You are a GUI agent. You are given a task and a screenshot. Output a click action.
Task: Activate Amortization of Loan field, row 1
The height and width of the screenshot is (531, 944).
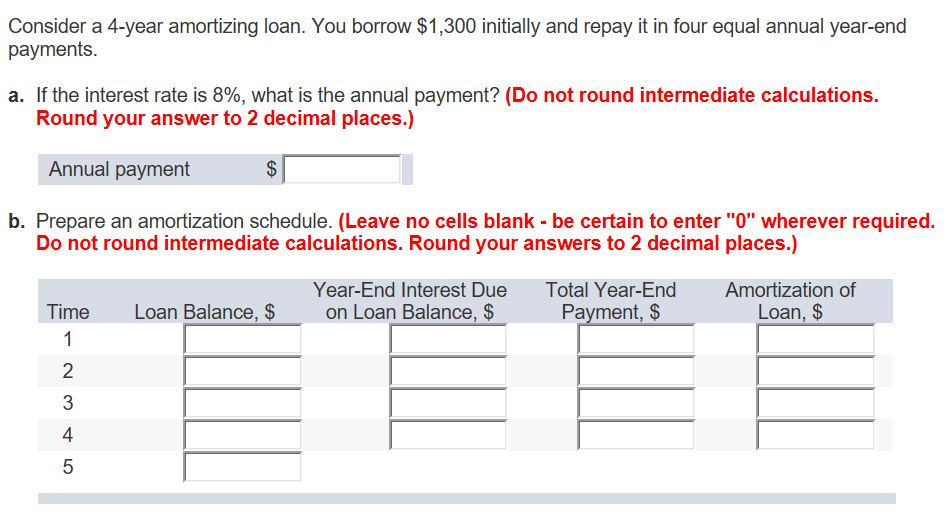coord(815,339)
